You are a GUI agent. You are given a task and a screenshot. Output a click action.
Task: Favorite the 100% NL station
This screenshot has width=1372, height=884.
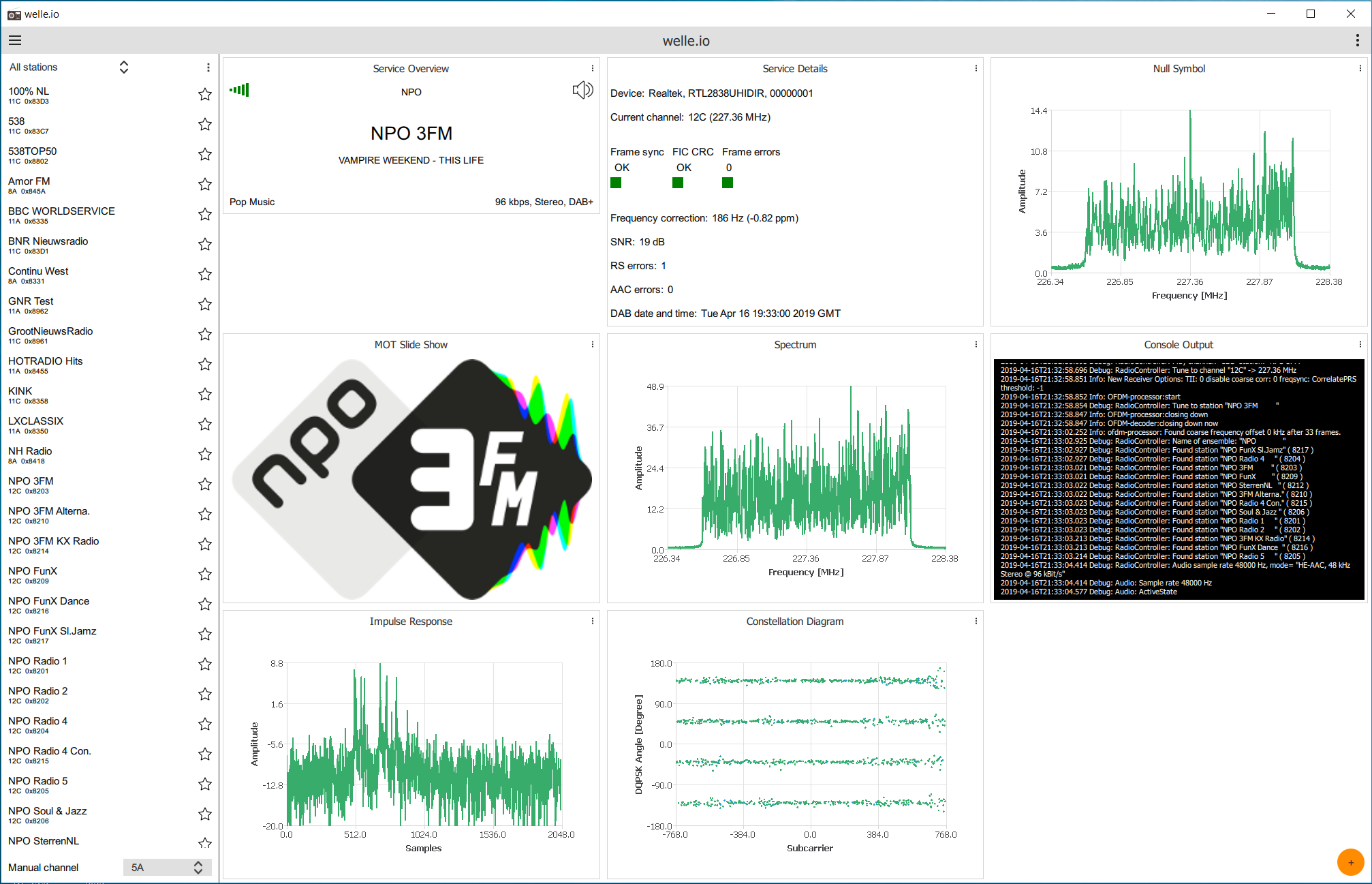click(x=205, y=95)
